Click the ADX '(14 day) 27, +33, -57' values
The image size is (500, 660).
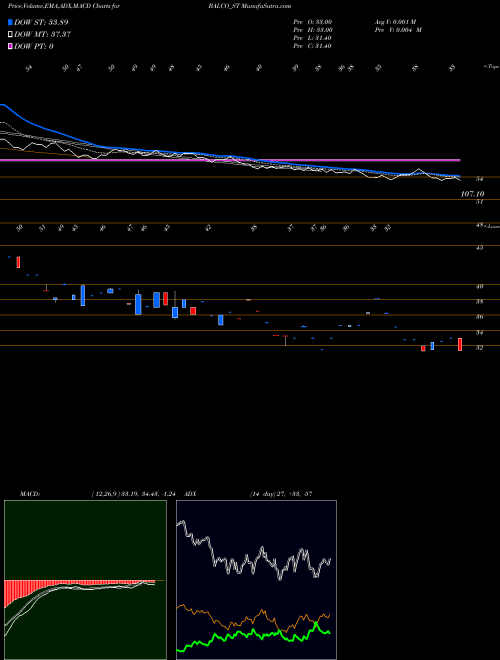pos(281,494)
